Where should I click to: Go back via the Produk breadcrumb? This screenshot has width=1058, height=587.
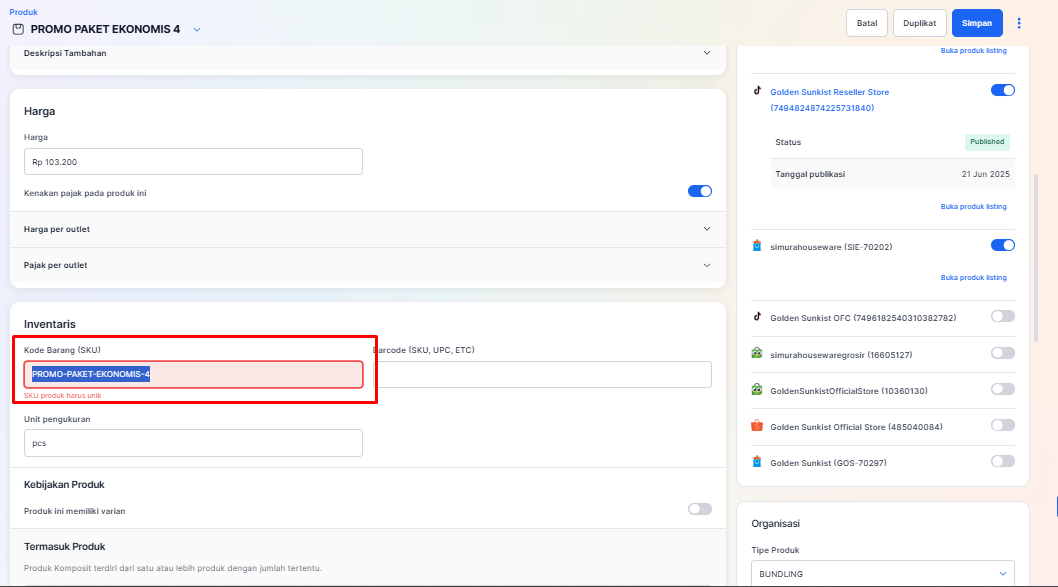pyautogui.click(x=22, y=12)
